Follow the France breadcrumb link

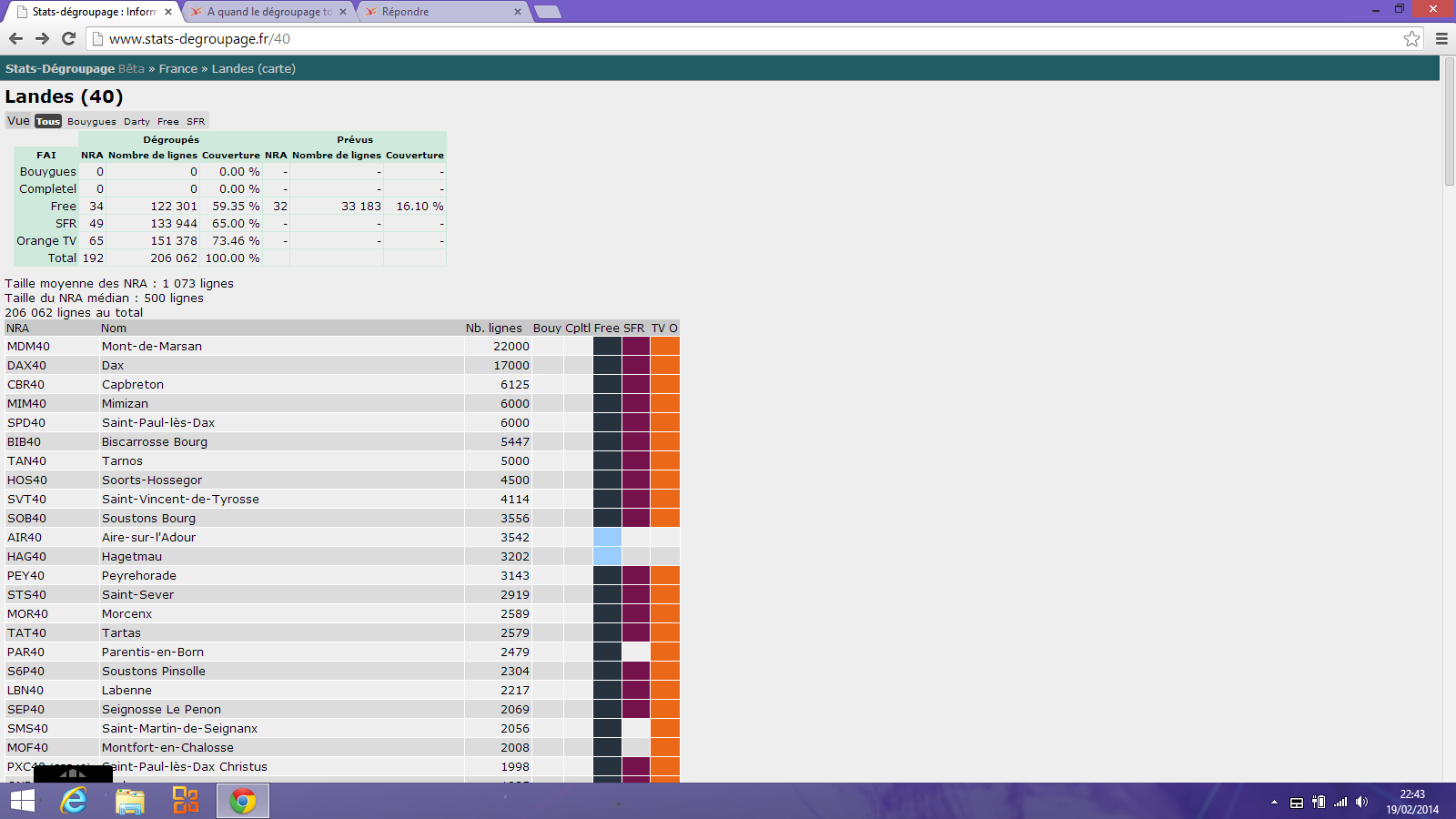tap(178, 68)
